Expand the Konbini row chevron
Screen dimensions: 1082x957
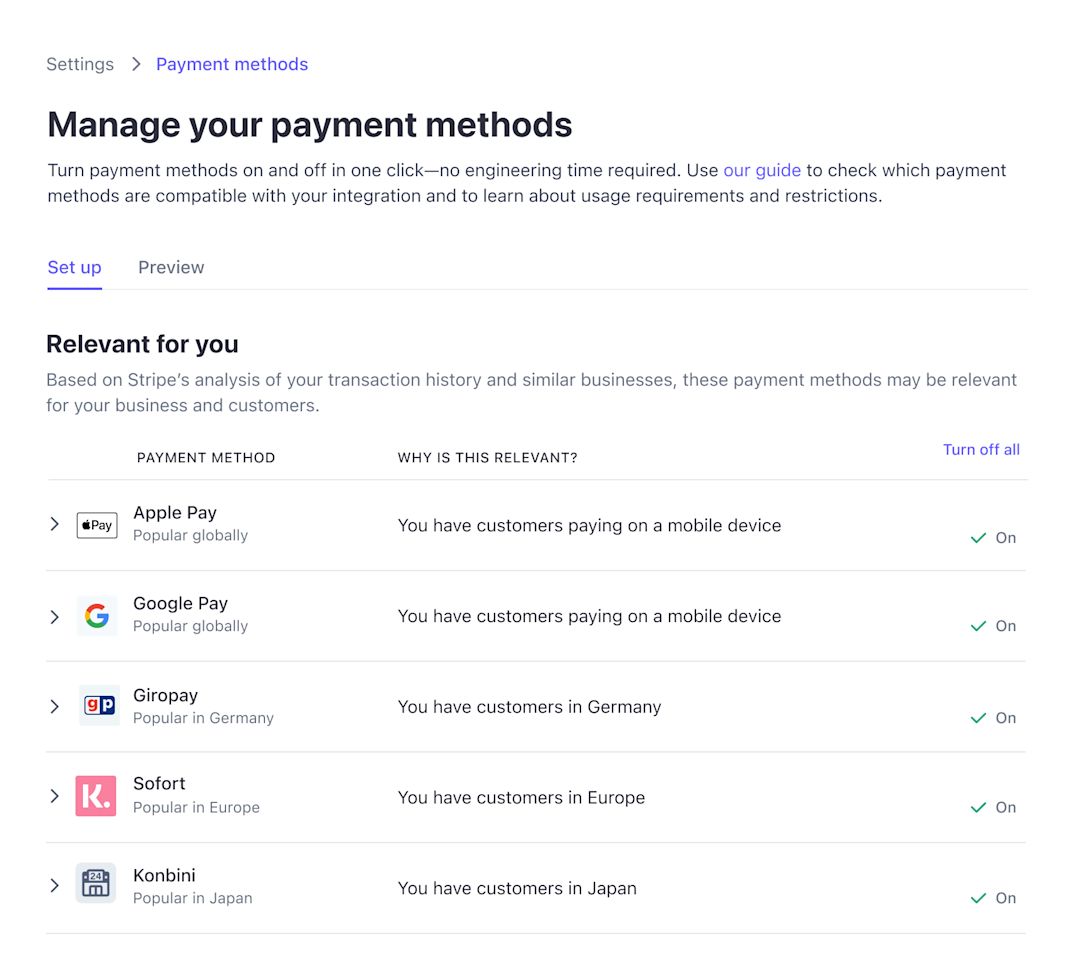click(x=55, y=885)
